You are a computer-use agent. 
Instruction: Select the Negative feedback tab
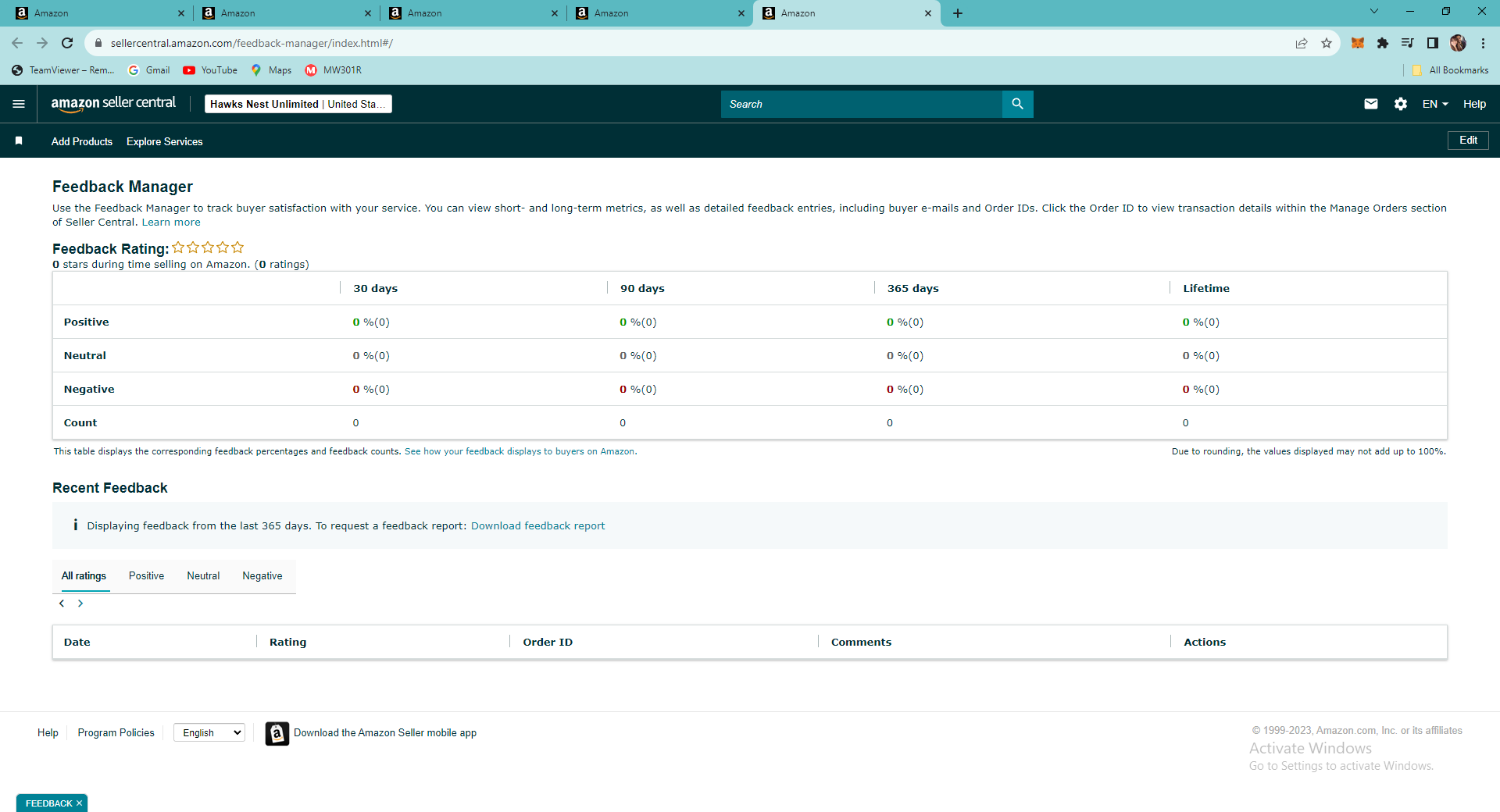(x=262, y=576)
